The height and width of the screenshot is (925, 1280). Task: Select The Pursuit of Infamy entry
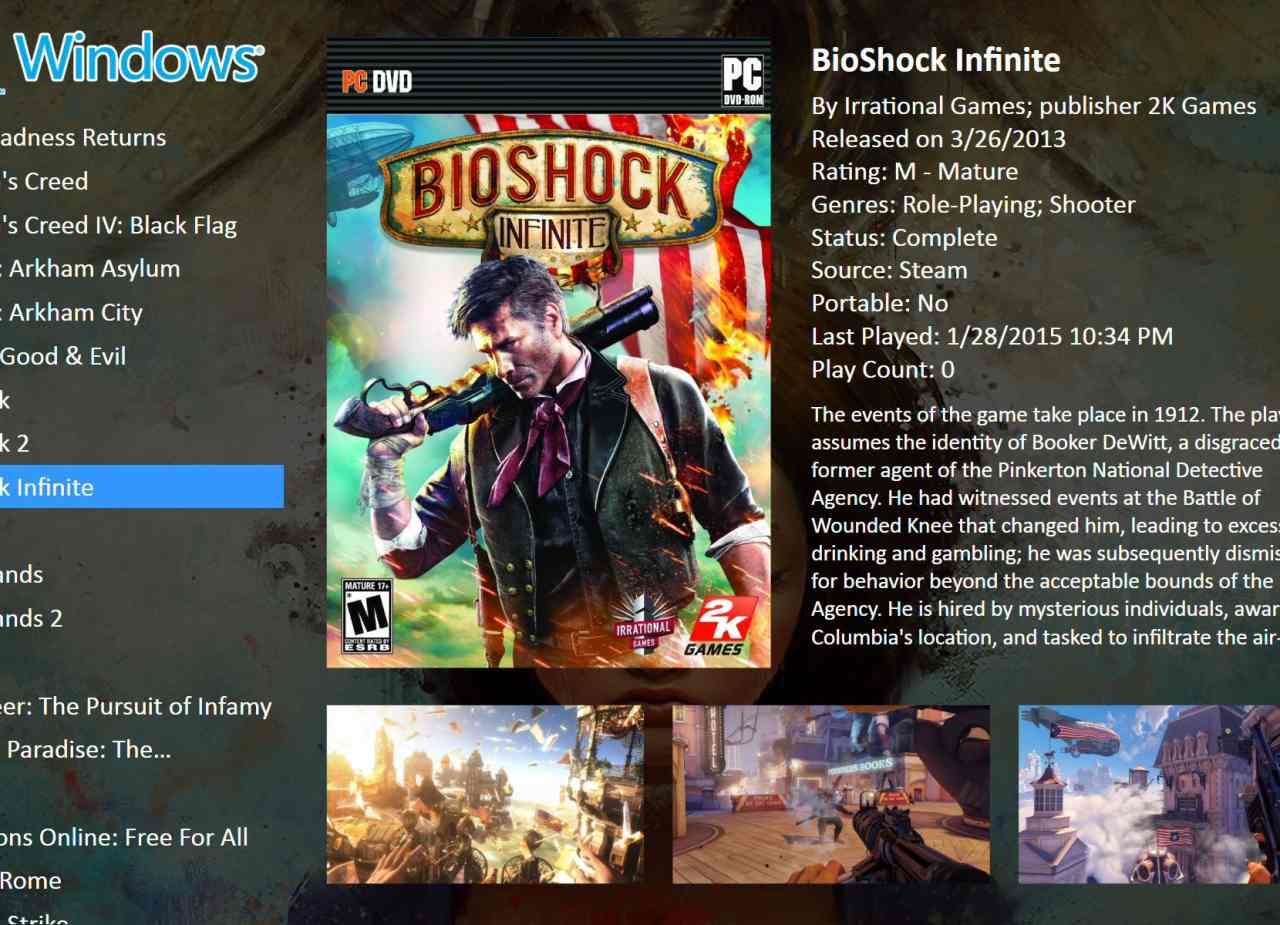(x=136, y=706)
